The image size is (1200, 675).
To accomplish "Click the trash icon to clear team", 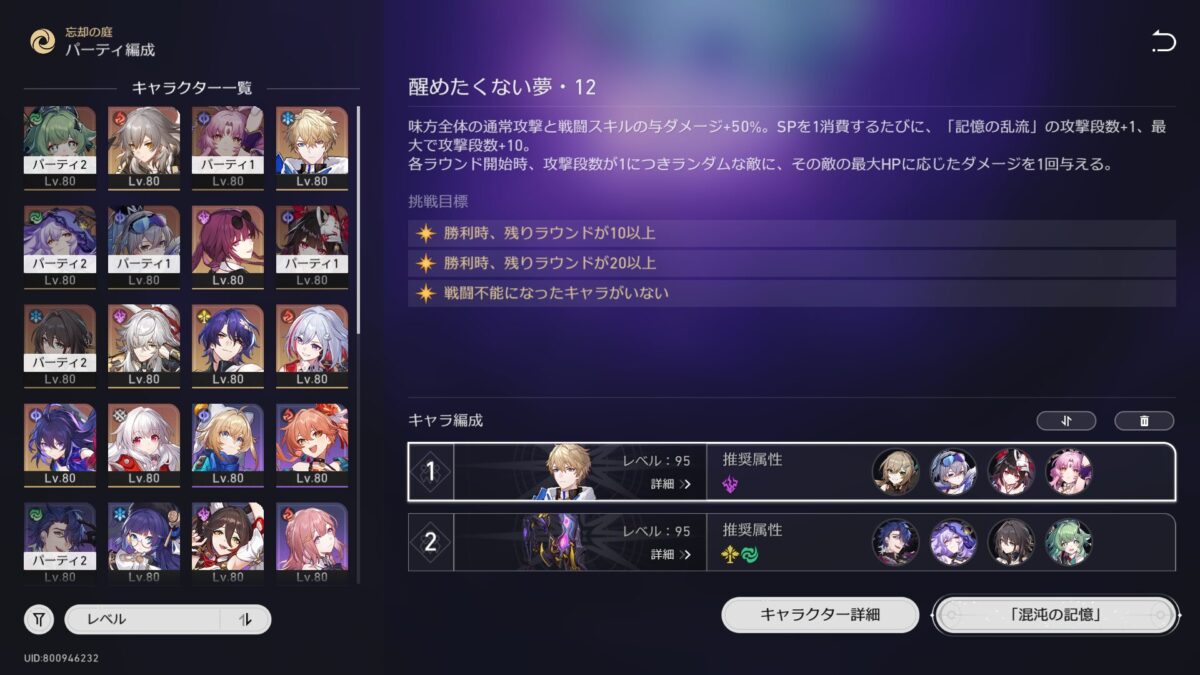I will coord(1144,421).
